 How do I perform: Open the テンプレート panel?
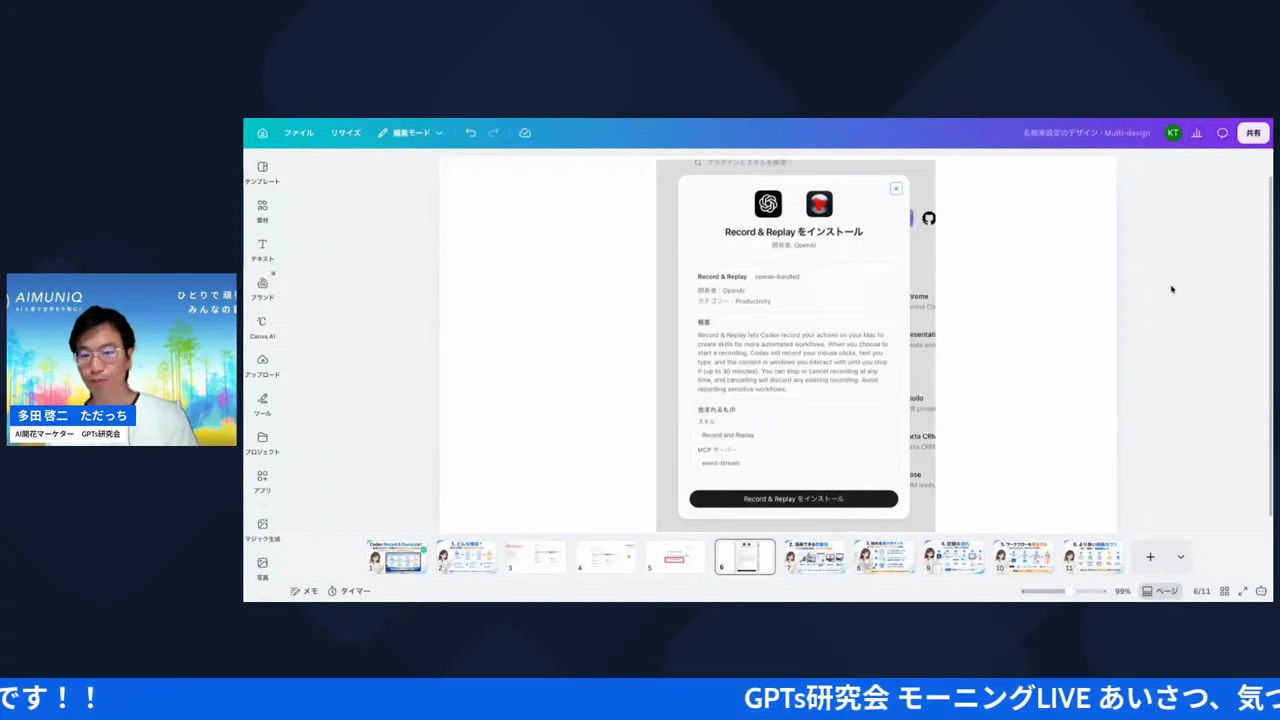pos(262,173)
